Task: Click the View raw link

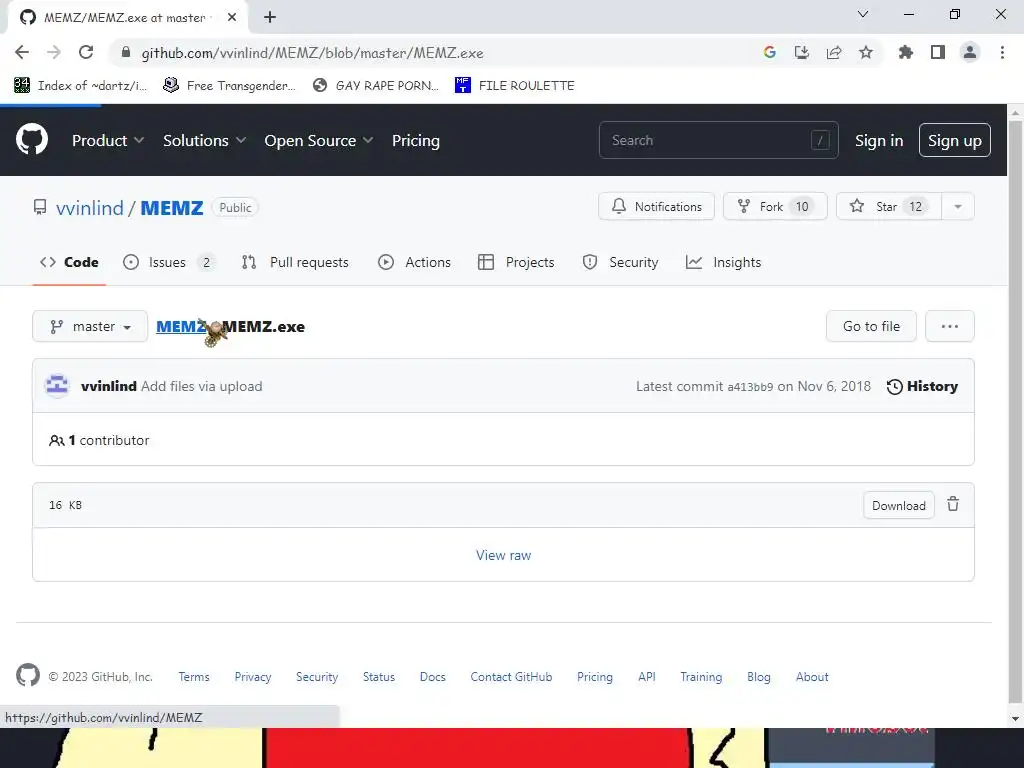Action: click(504, 555)
